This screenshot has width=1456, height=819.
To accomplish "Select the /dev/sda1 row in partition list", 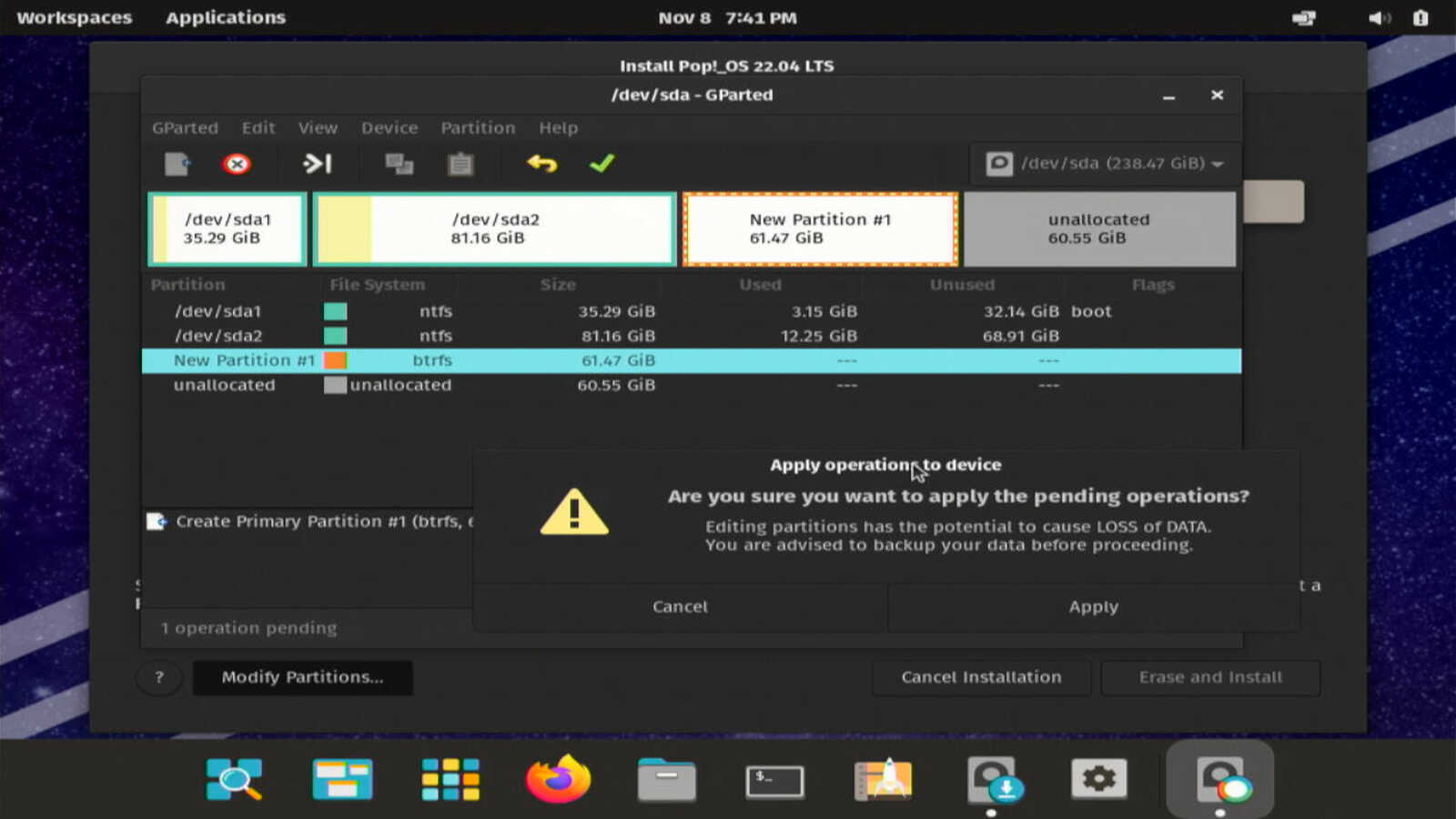I will (x=692, y=311).
